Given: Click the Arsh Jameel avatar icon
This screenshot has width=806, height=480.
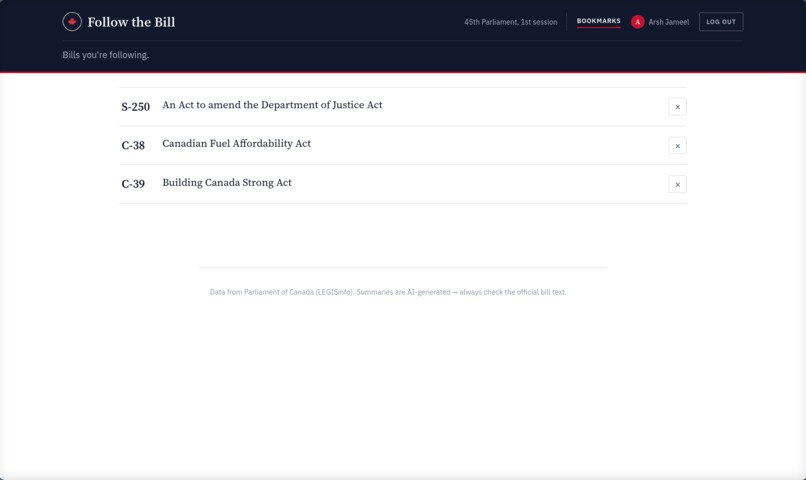Looking at the screenshot, I should (x=637, y=22).
